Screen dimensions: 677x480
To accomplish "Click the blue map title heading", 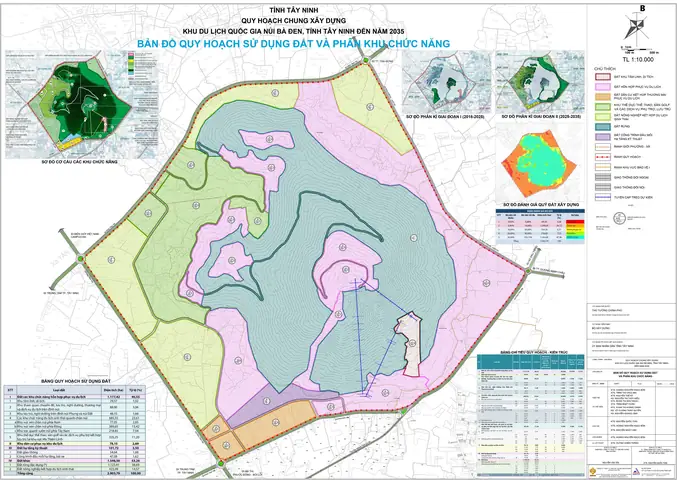I will 294,44.
